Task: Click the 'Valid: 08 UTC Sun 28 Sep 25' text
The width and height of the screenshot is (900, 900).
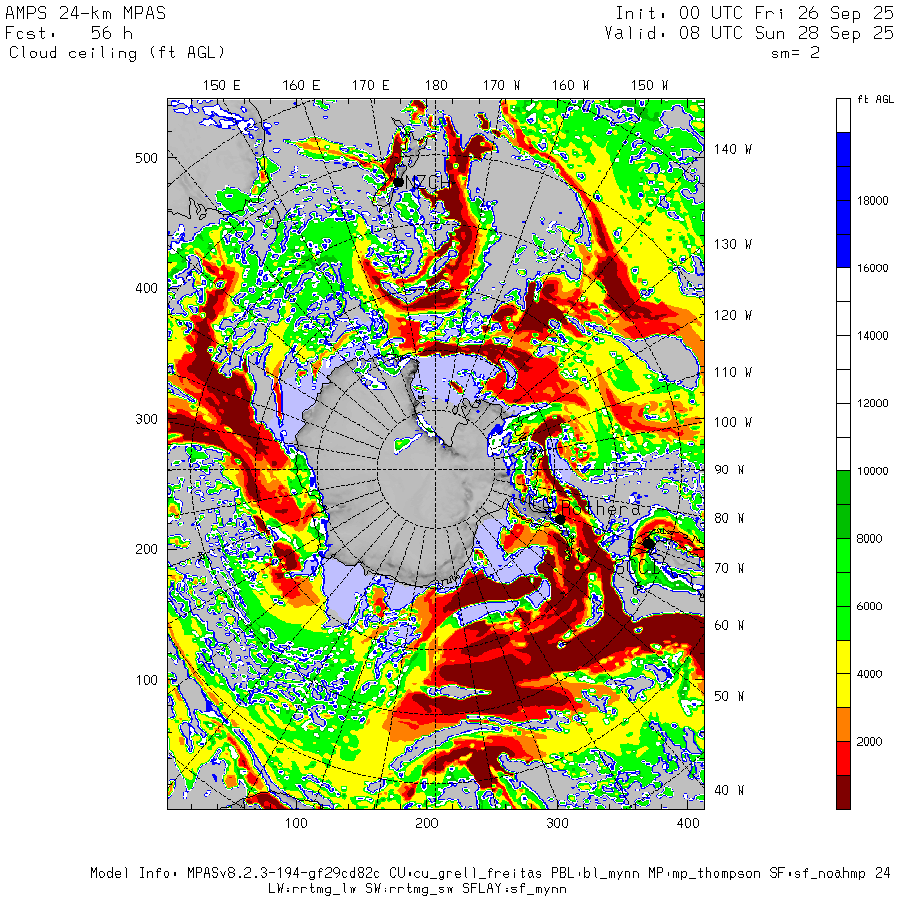Action: (748, 33)
